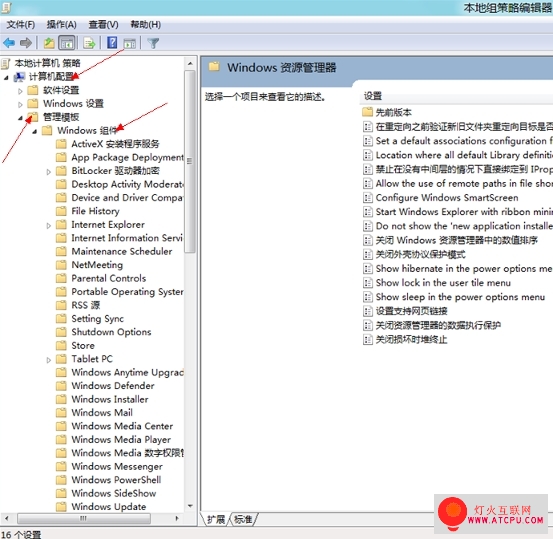The image size is (553, 539).
Task: Click the tree pane horizontal scrollbar thumb
Action: [84, 518]
